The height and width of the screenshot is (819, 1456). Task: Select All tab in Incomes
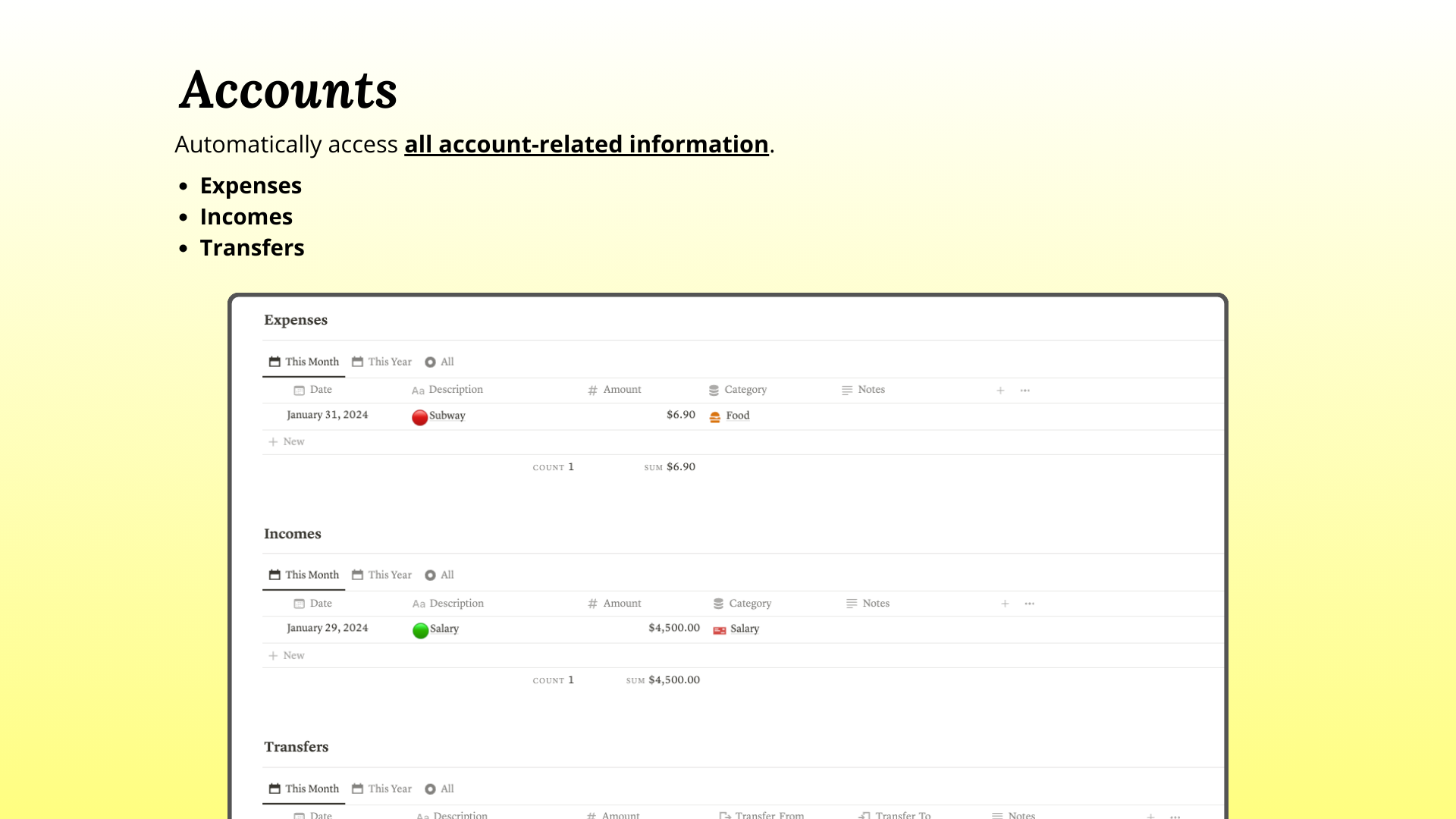click(440, 575)
